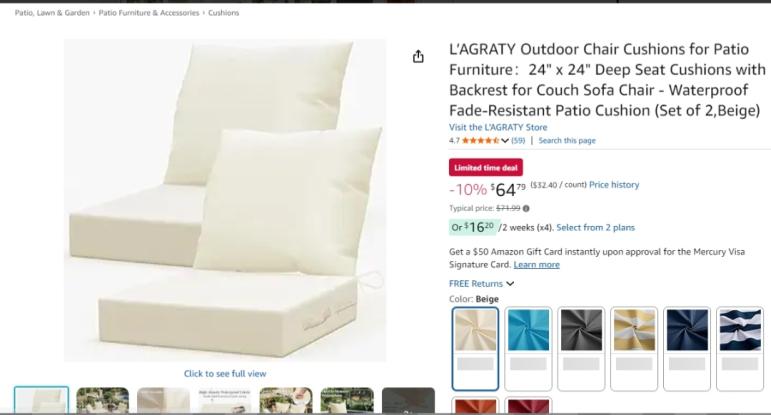Select the Beige color swatch
The height and width of the screenshot is (415, 771).
(x=475, y=349)
